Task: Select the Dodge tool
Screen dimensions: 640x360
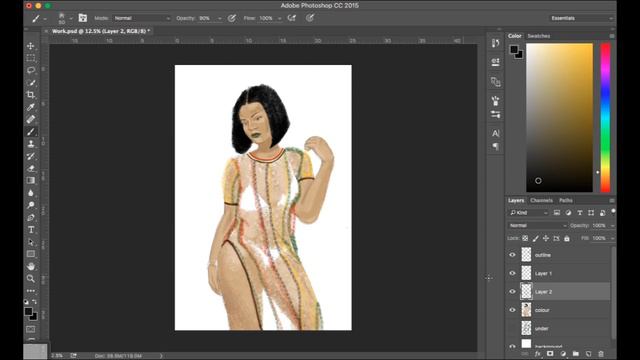Action: [x=31, y=205]
